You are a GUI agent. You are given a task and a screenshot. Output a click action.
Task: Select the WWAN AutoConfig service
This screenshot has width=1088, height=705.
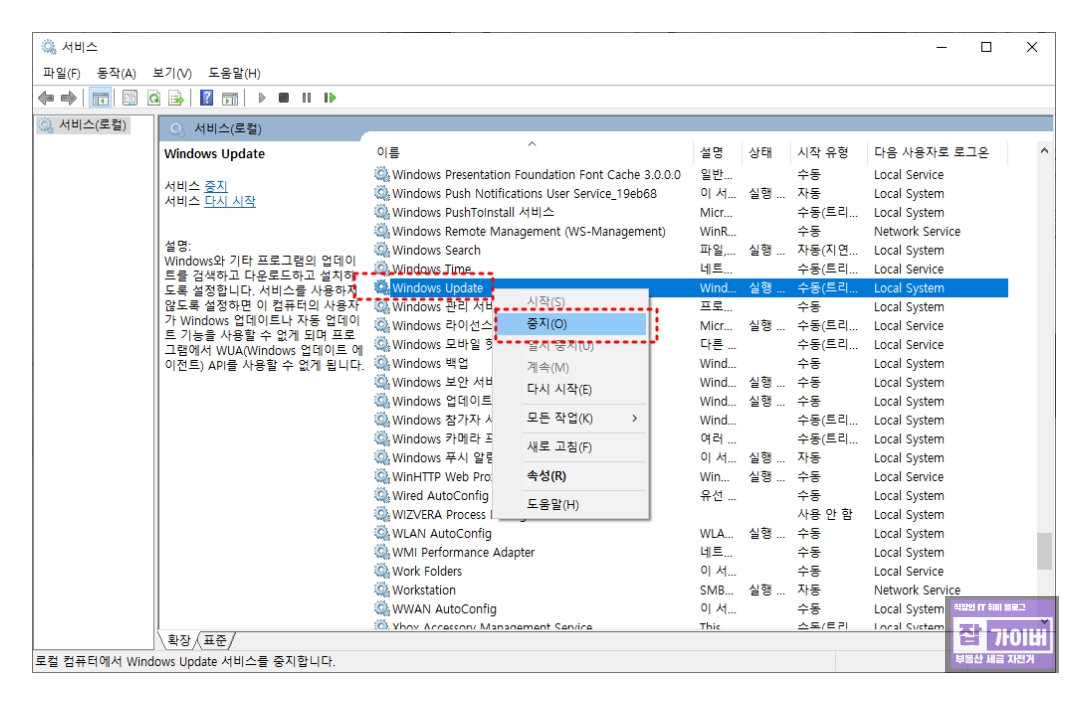(690, 609)
